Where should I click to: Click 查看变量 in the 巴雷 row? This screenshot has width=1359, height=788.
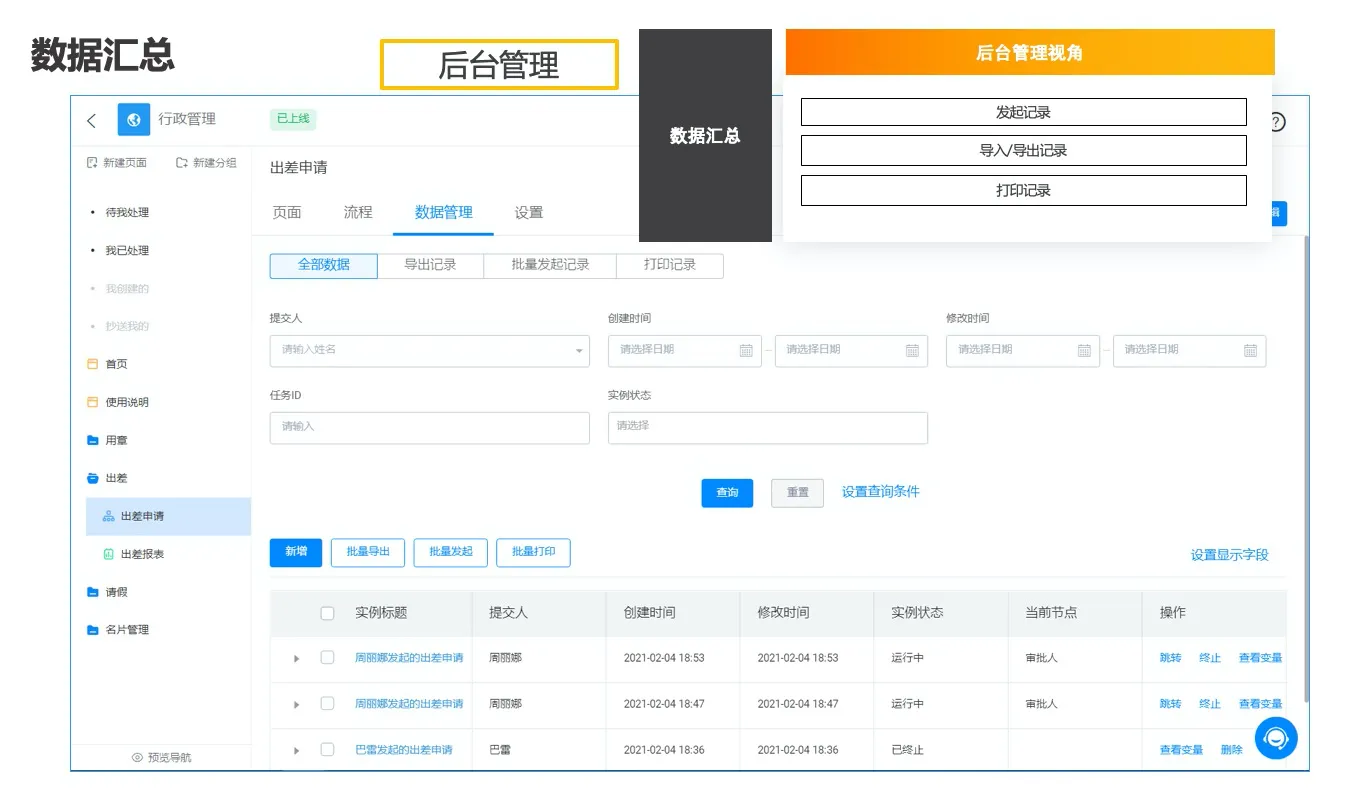(x=1181, y=750)
